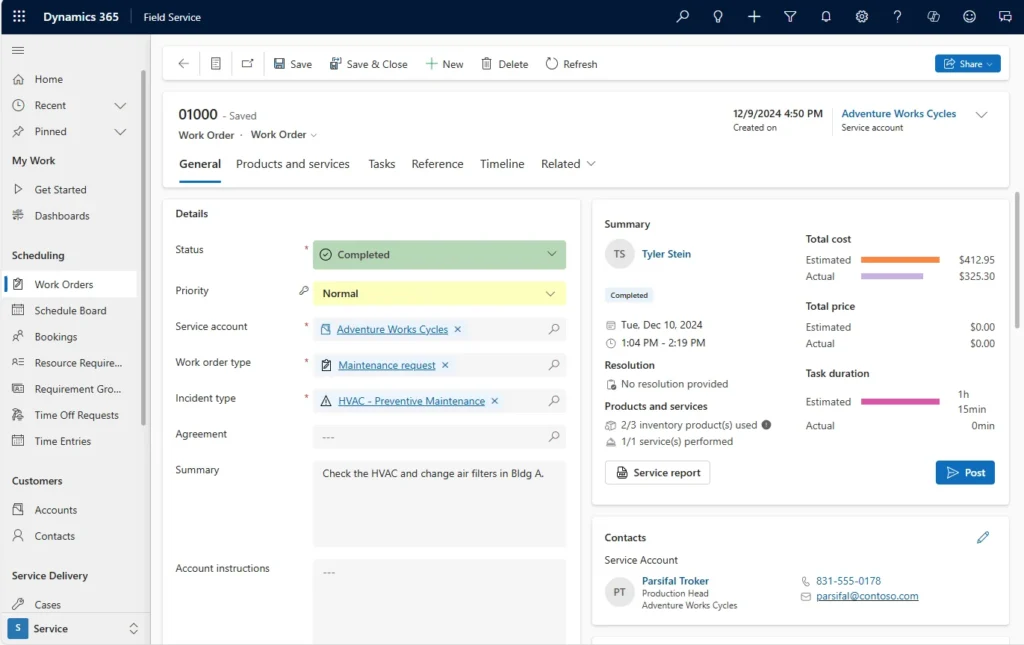
Task: Click the Service report button
Action: pos(657,473)
